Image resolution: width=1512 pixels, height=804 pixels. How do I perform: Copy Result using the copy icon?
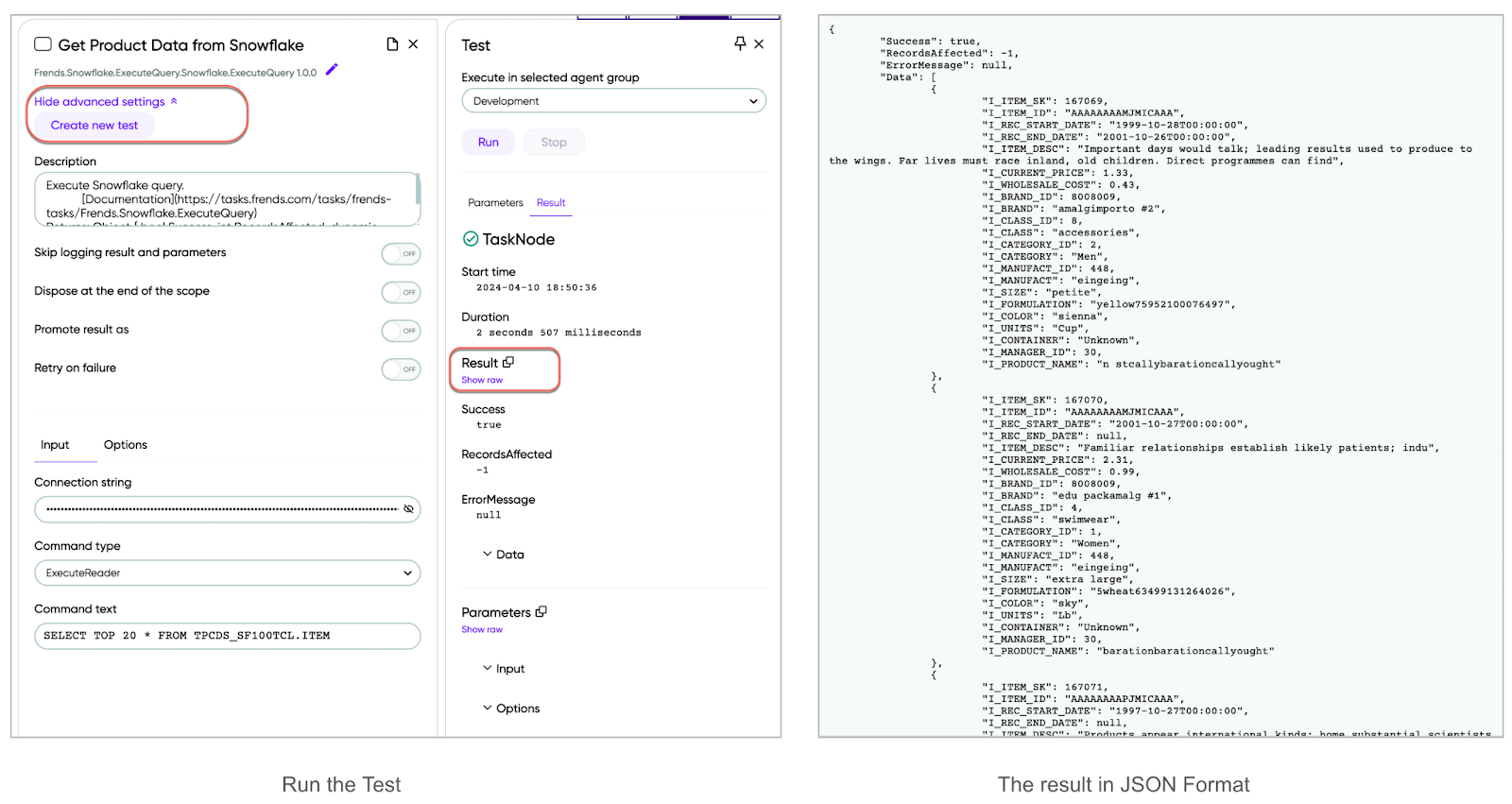point(508,362)
